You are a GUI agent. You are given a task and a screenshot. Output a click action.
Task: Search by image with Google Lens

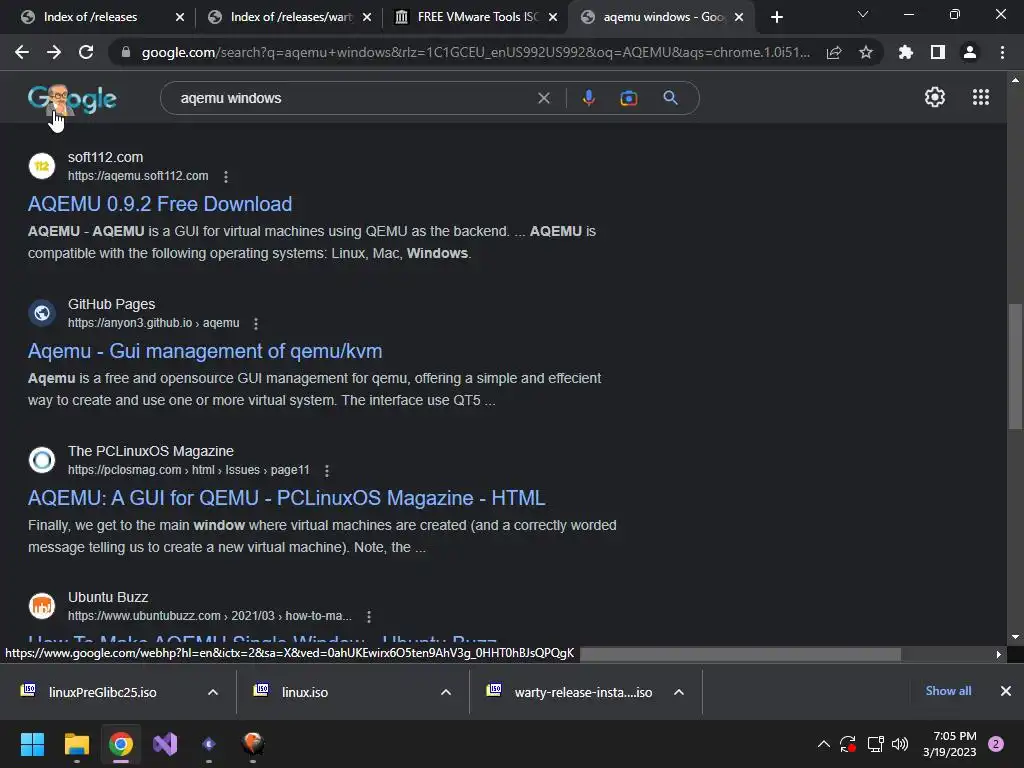click(629, 98)
